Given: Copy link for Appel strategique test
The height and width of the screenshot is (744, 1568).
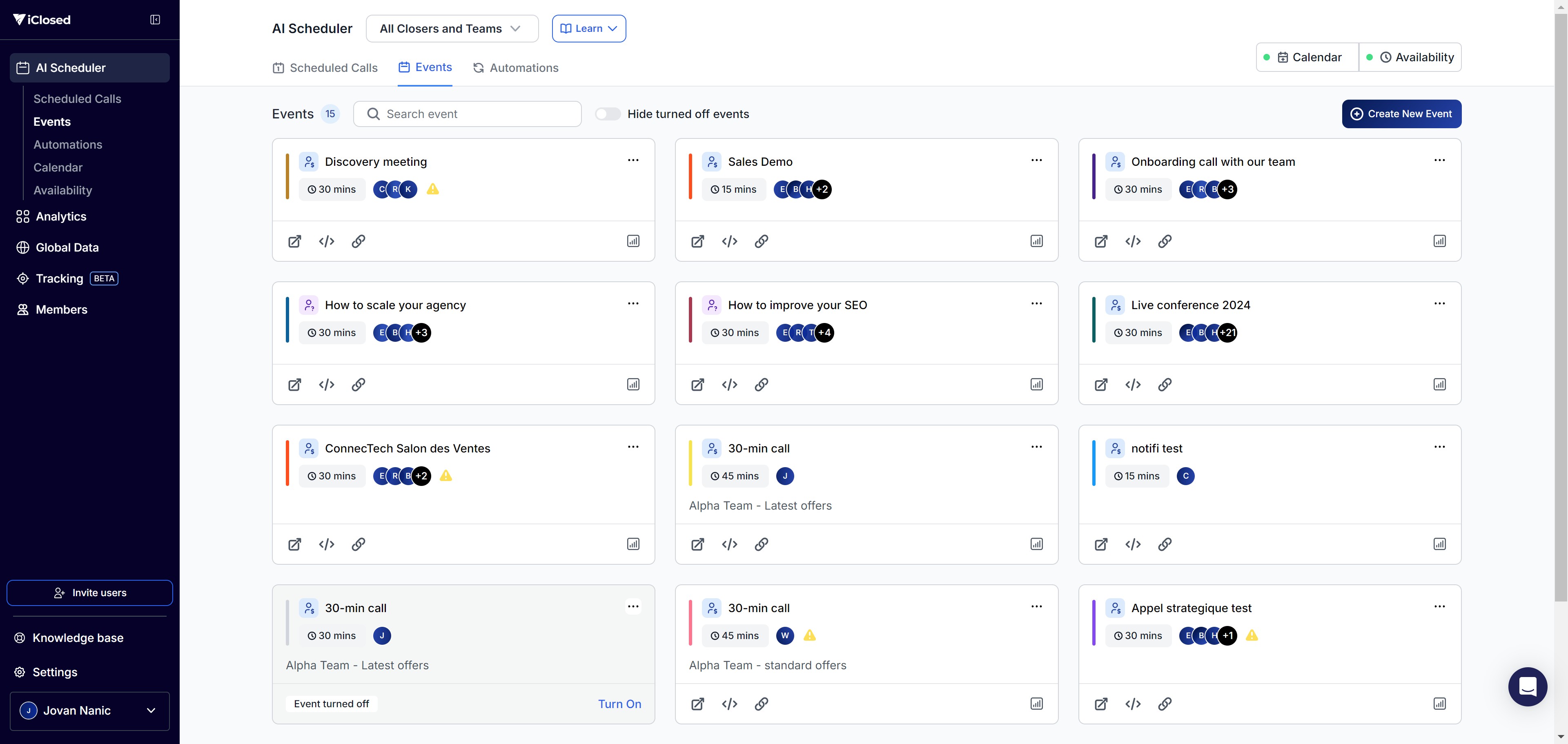Looking at the screenshot, I should 1165,704.
